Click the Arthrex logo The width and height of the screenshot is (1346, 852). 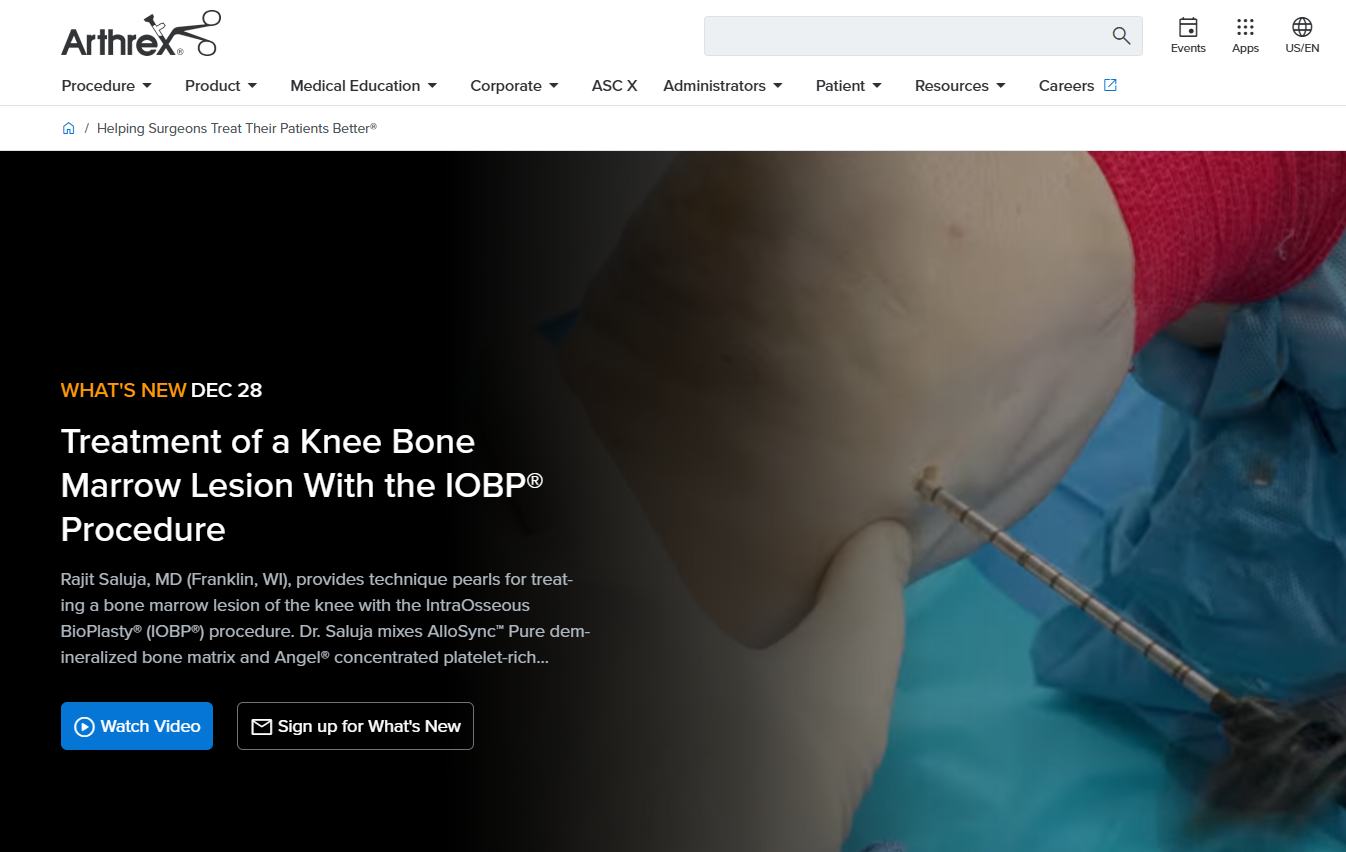coord(140,34)
